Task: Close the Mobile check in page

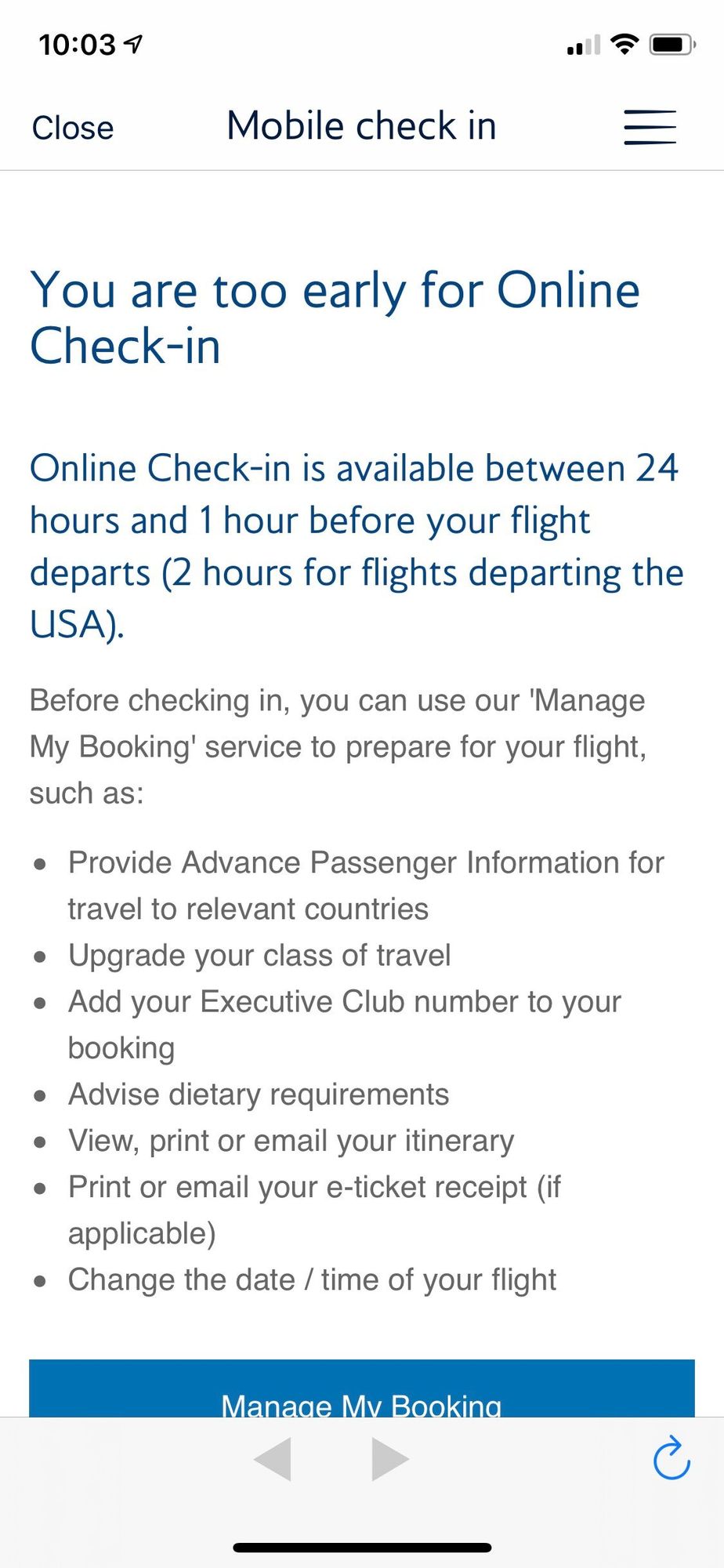Action: 73,128
